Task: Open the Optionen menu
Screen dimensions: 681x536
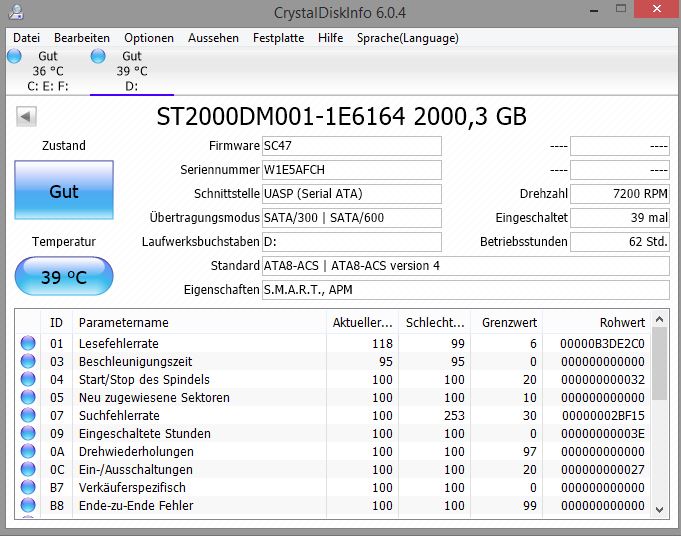Action: pyautogui.click(x=149, y=38)
